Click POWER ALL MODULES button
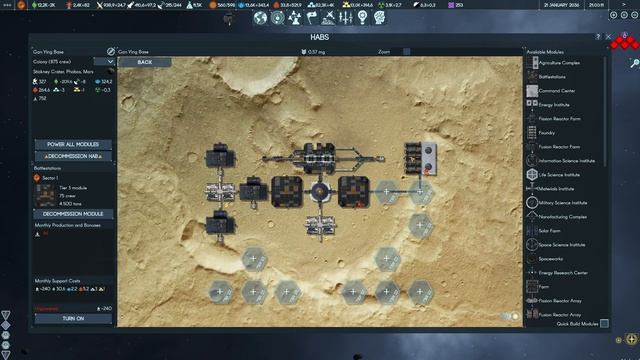This screenshot has height=360, width=640. (73, 144)
